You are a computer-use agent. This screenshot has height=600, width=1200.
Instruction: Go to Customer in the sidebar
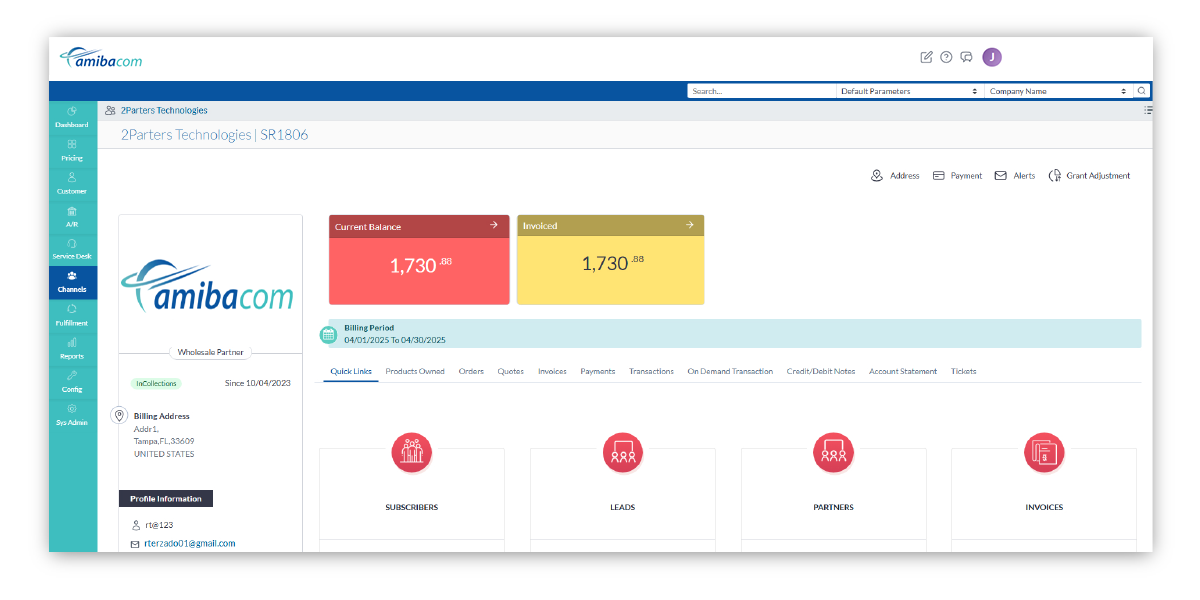click(72, 183)
